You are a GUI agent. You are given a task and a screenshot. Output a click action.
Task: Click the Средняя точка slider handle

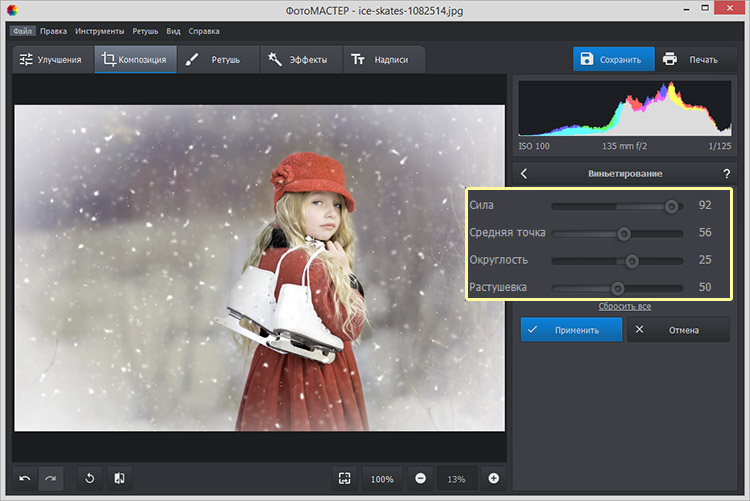click(x=623, y=234)
